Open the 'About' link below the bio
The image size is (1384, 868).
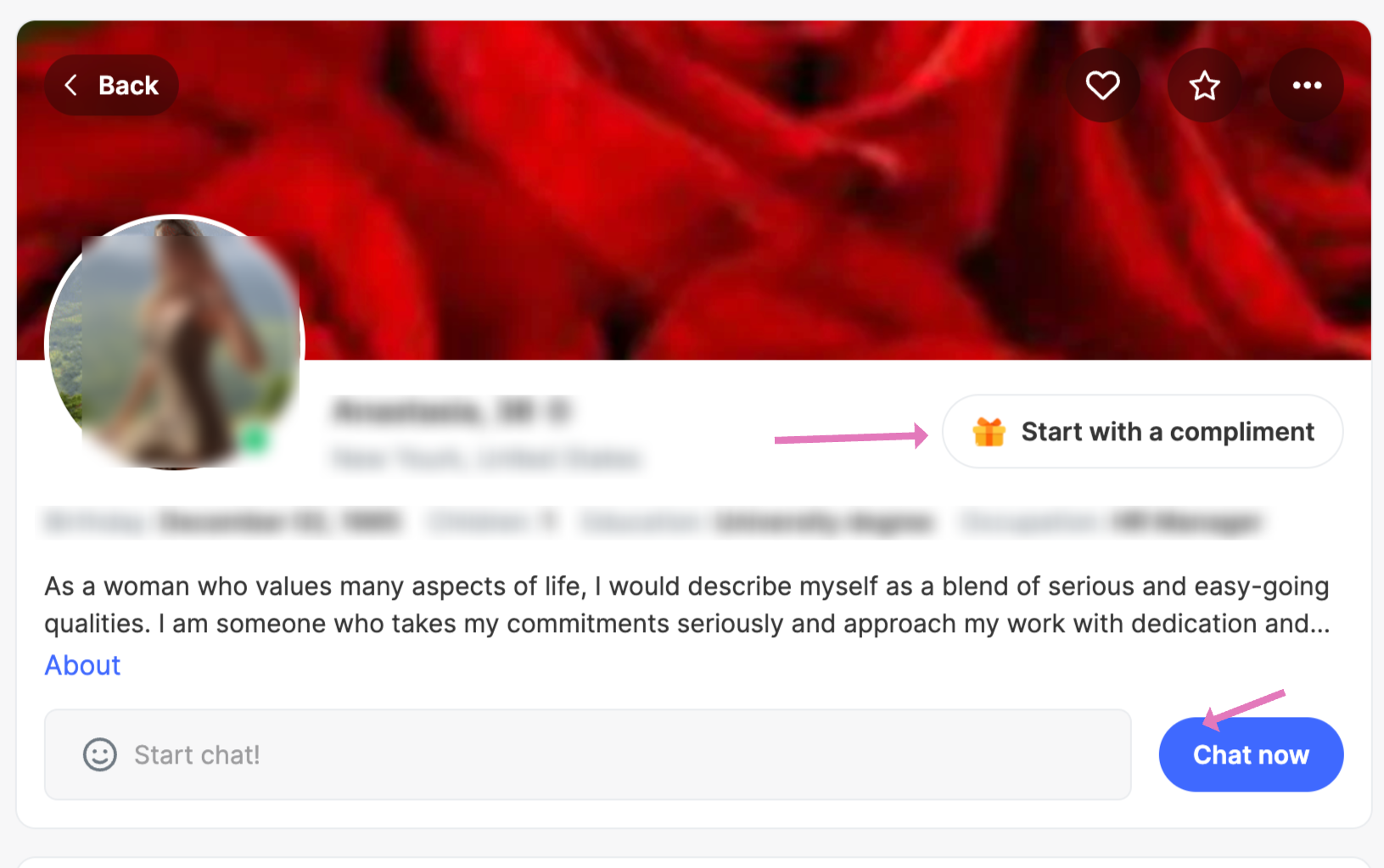tap(81, 665)
